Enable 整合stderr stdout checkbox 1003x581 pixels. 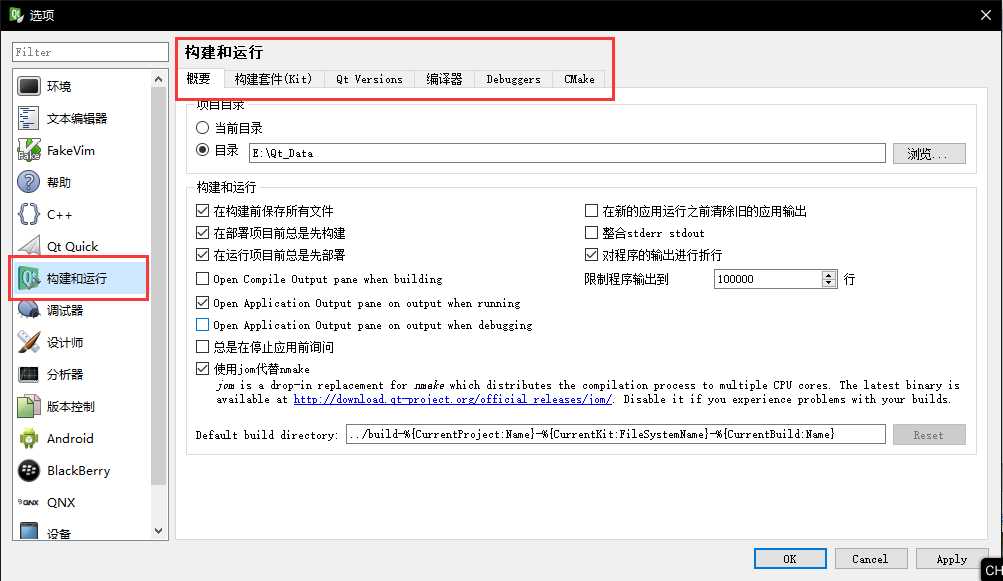[x=591, y=232]
